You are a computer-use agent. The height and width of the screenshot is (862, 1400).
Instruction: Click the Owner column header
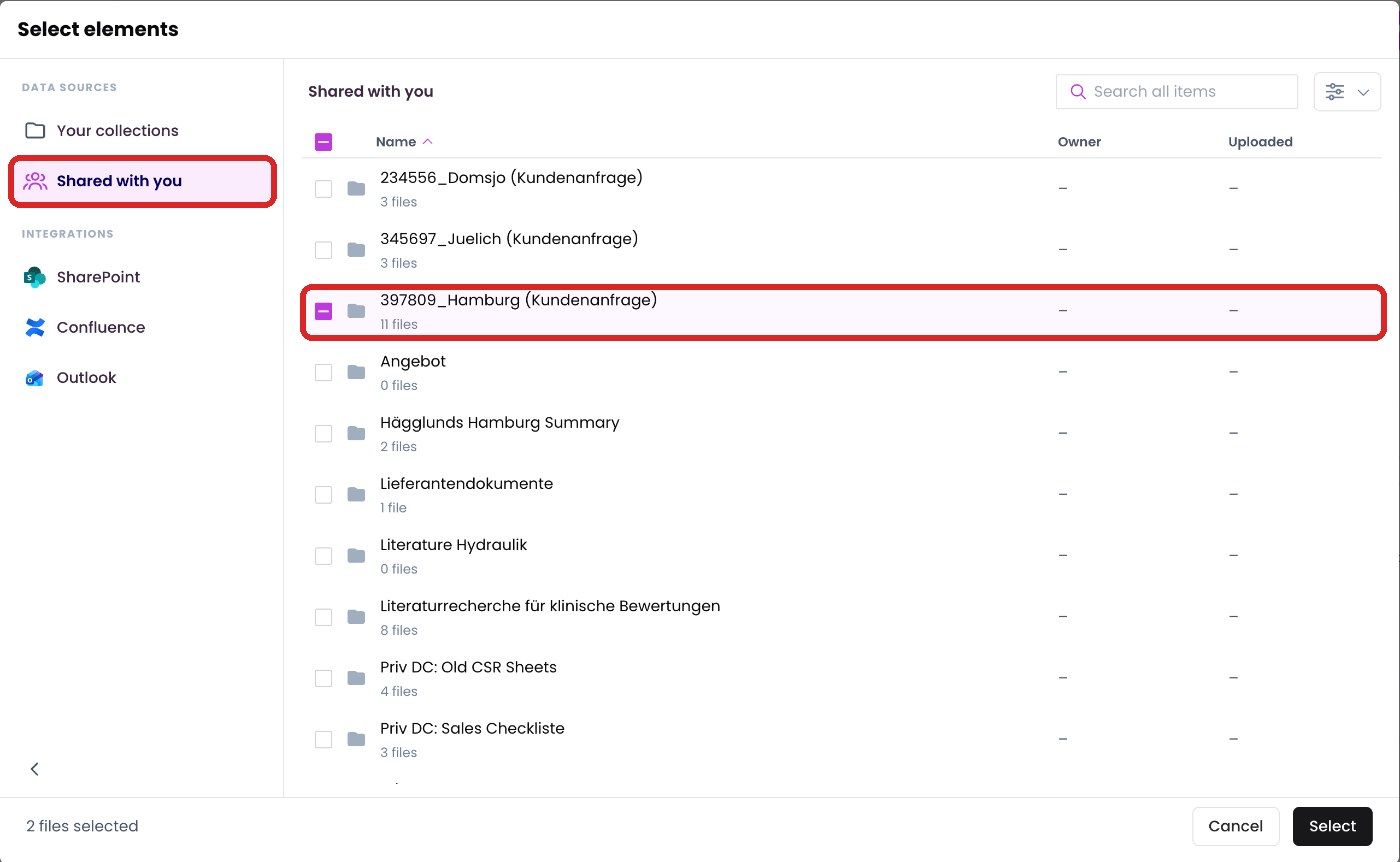(1079, 142)
